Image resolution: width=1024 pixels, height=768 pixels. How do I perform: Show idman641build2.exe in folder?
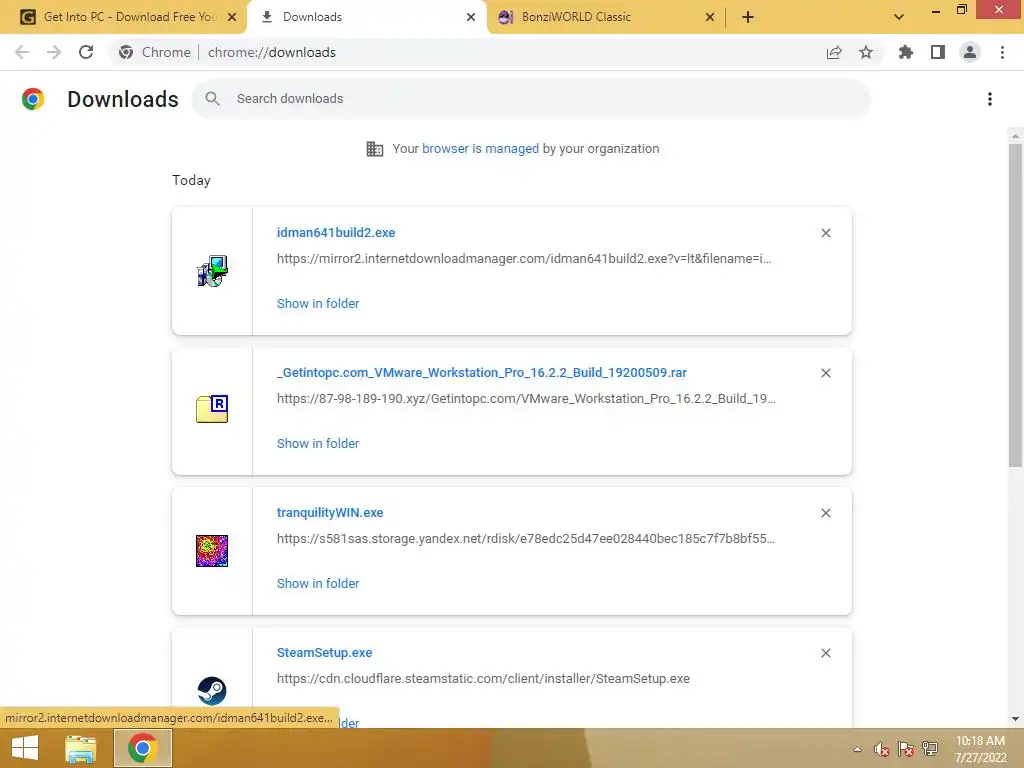coord(318,303)
